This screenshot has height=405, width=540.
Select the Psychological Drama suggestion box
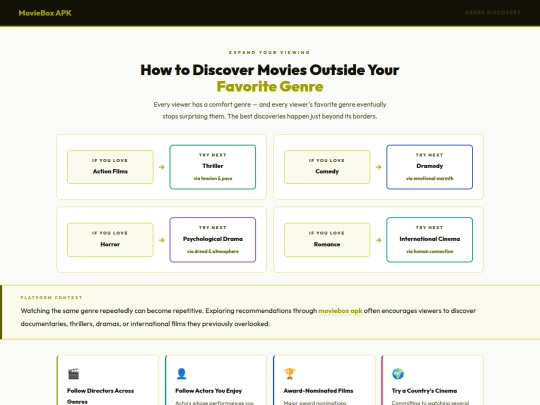tap(212, 240)
